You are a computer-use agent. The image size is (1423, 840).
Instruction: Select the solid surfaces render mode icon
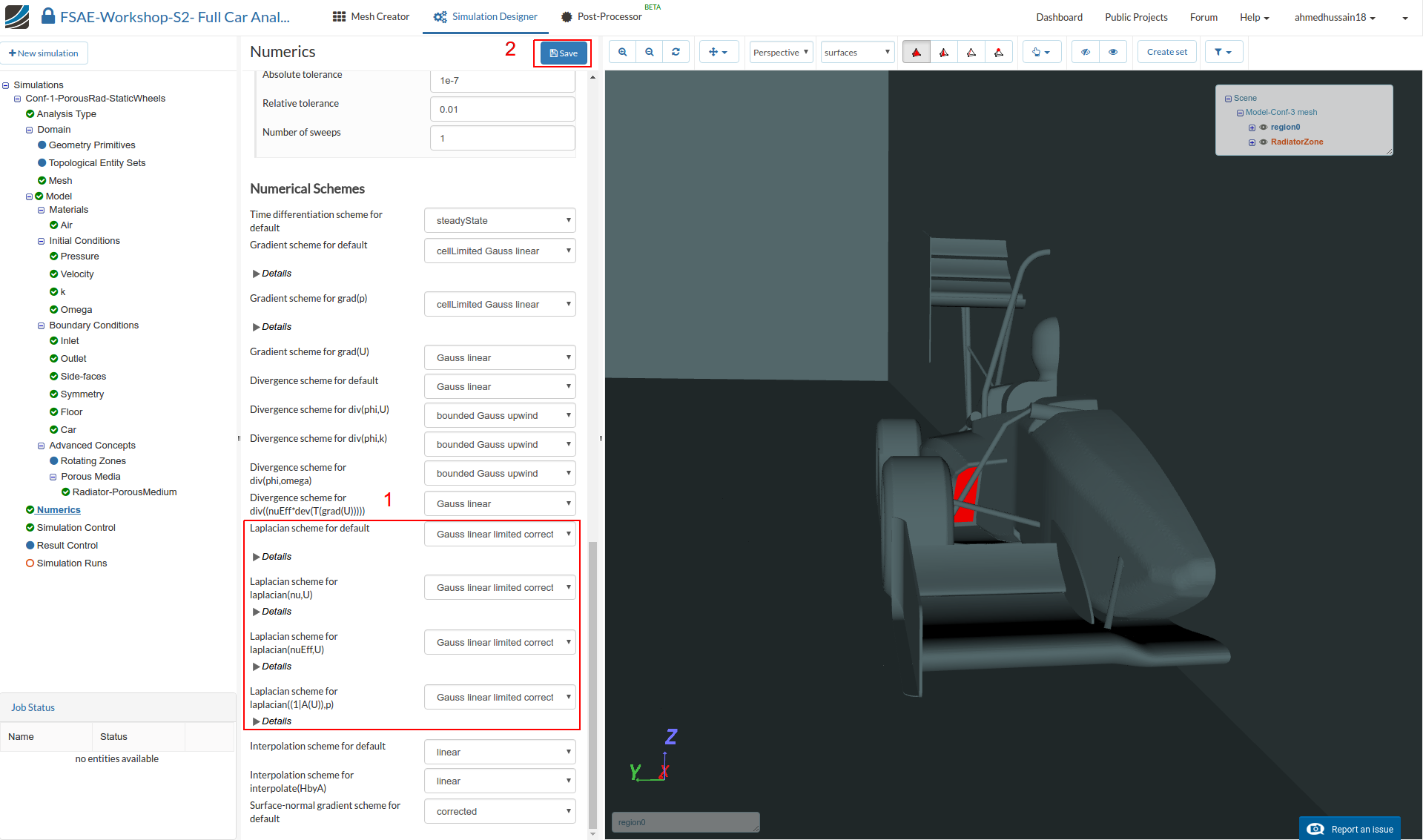click(x=916, y=52)
